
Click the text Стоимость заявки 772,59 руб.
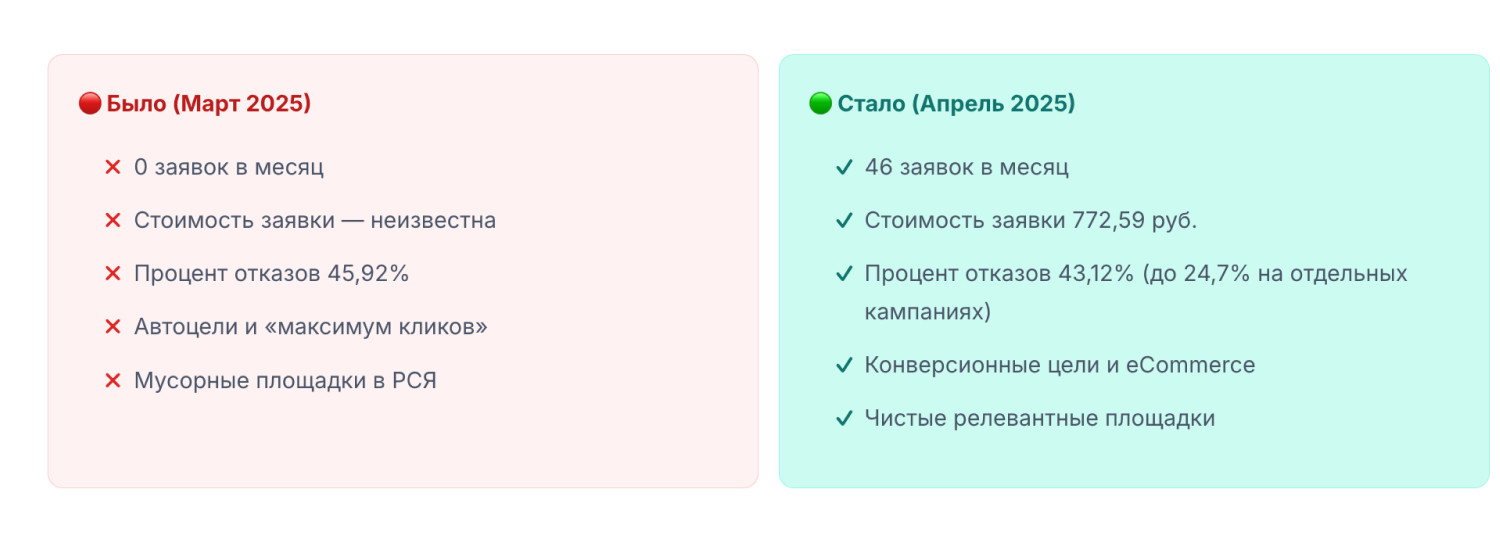(x=1030, y=220)
